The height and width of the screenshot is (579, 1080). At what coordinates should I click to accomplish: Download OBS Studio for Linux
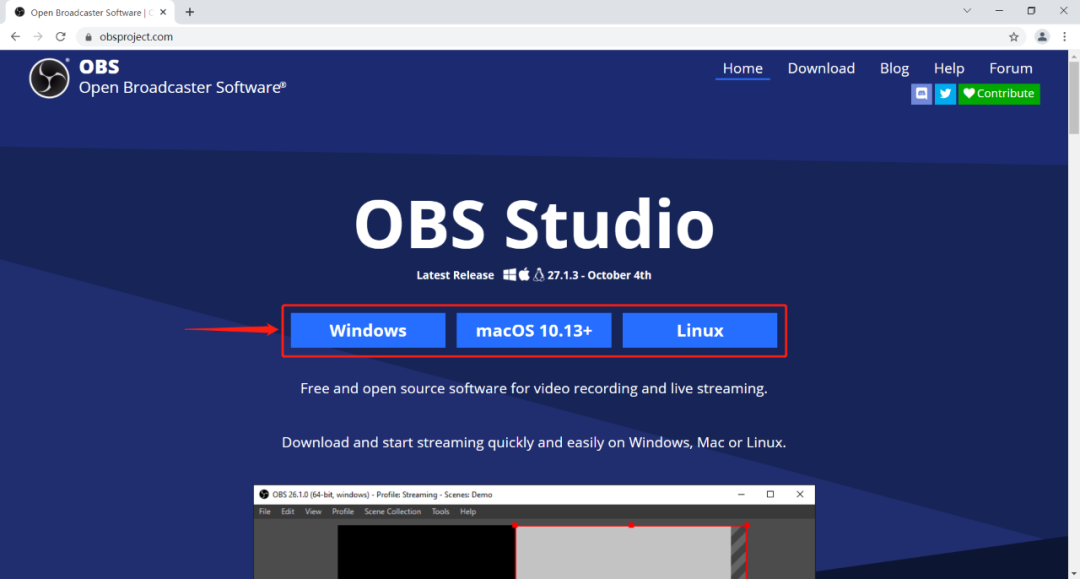point(700,330)
